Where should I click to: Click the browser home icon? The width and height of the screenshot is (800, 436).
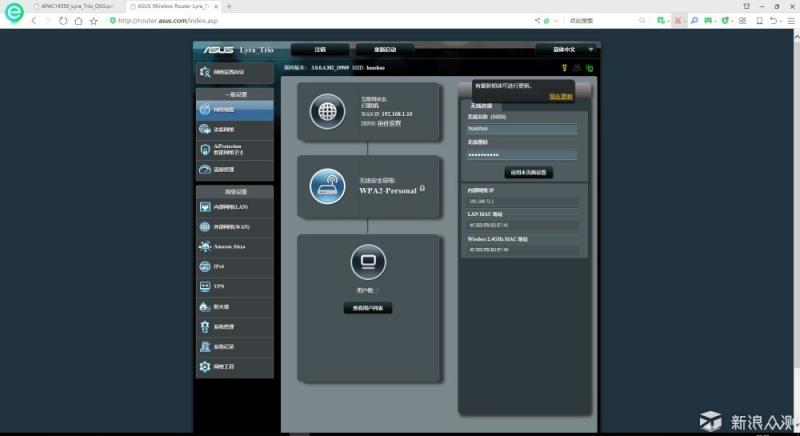click(78, 20)
